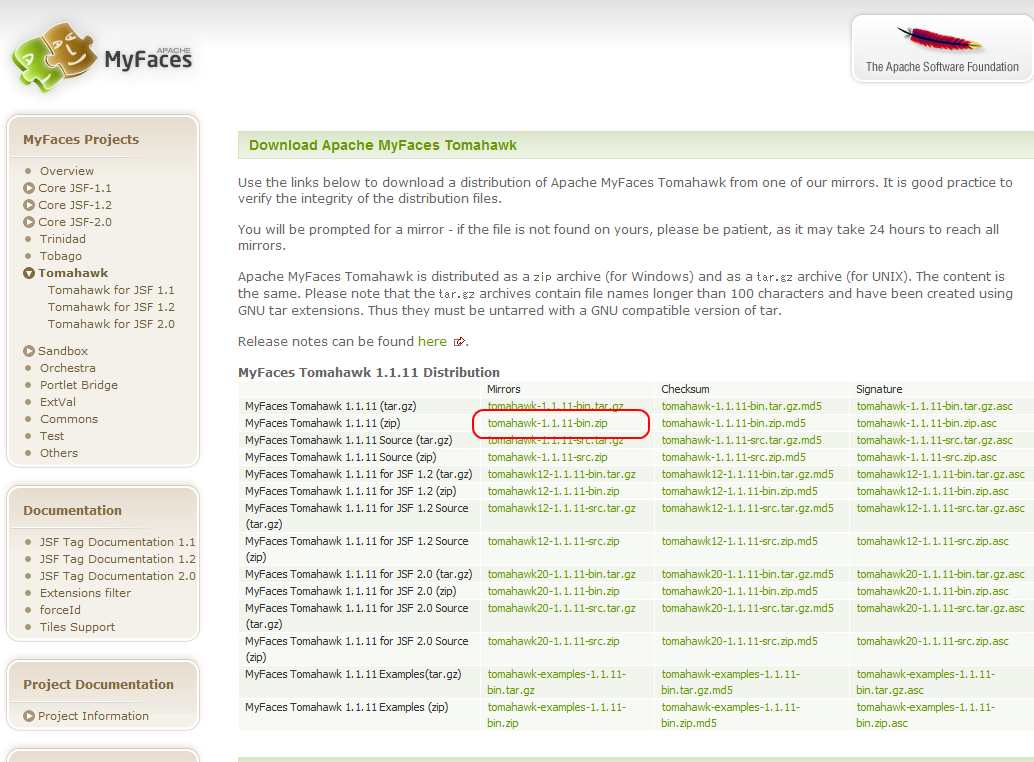View JSF Tag Documentation 1.2
Viewport: 1034px width, 762px height.
click(117, 559)
